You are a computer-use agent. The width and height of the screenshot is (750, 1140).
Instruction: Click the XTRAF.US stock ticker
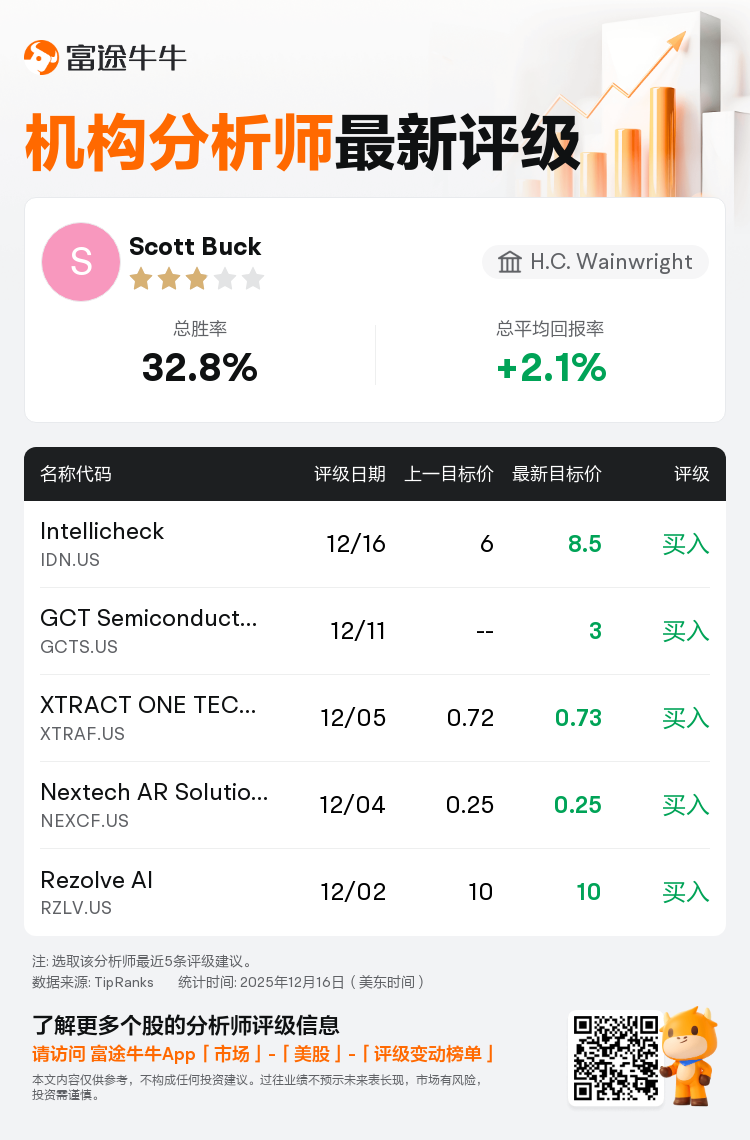[83, 734]
